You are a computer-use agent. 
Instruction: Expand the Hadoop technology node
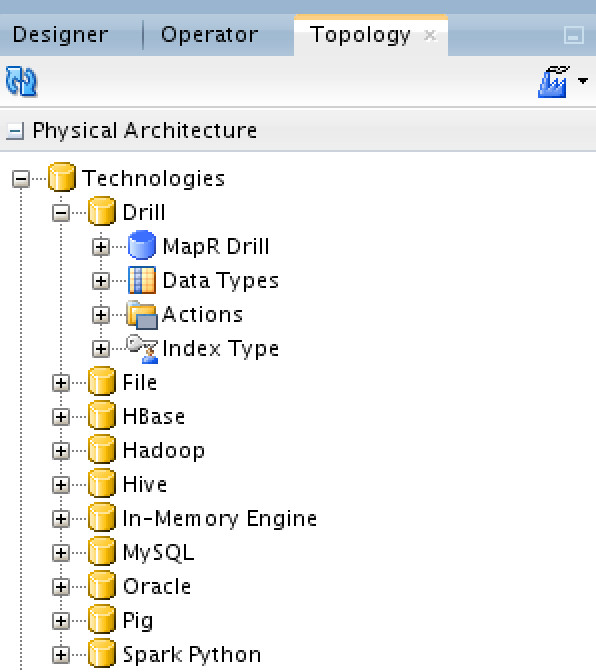click(61, 450)
